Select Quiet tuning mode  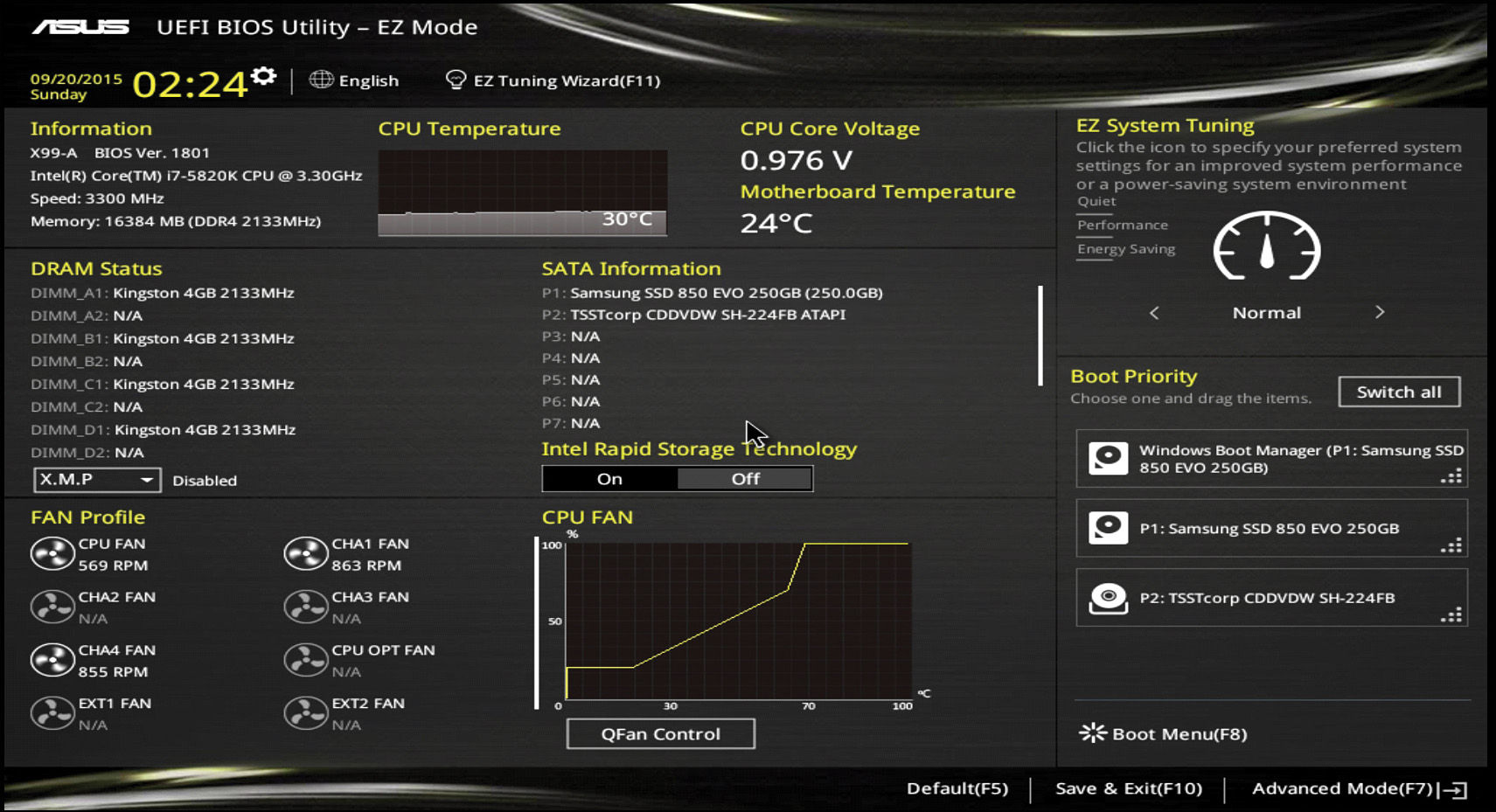1096,201
